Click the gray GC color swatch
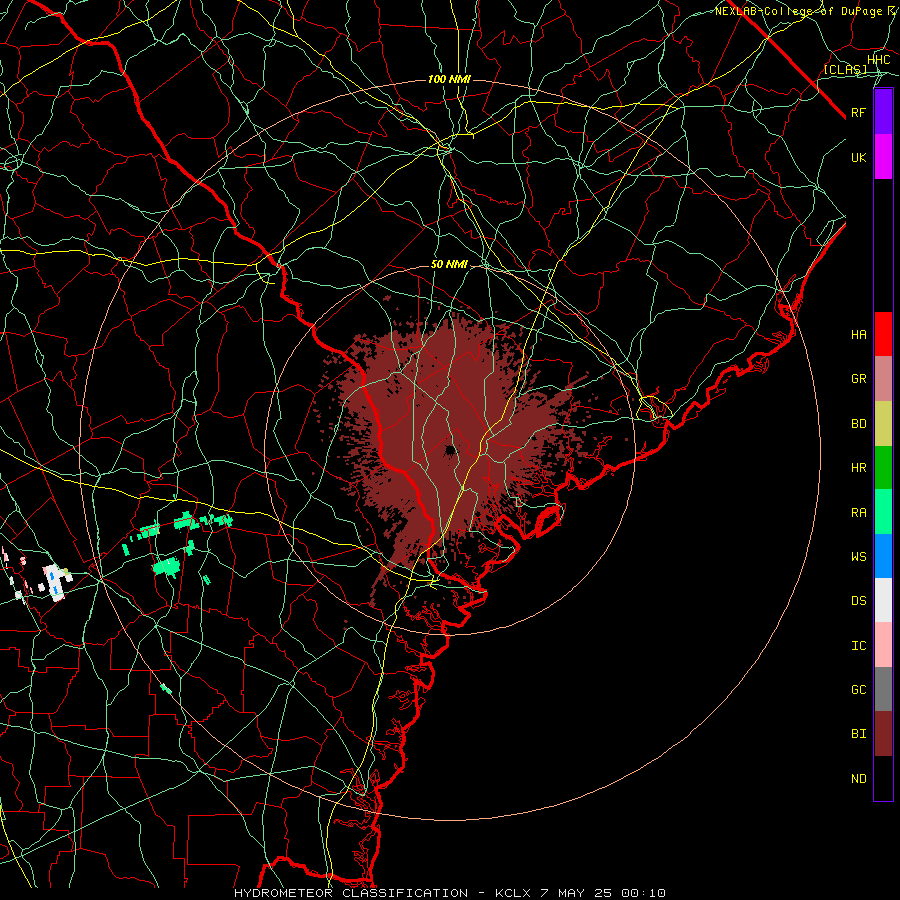 [x=883, y=689]
